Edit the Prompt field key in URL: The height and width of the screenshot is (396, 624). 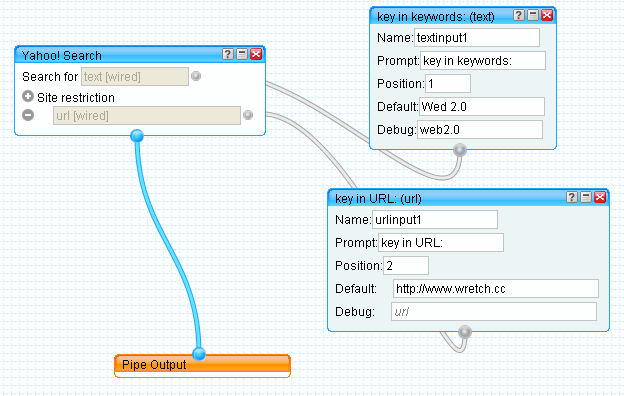pyautogui.click(x=441, y=243)
